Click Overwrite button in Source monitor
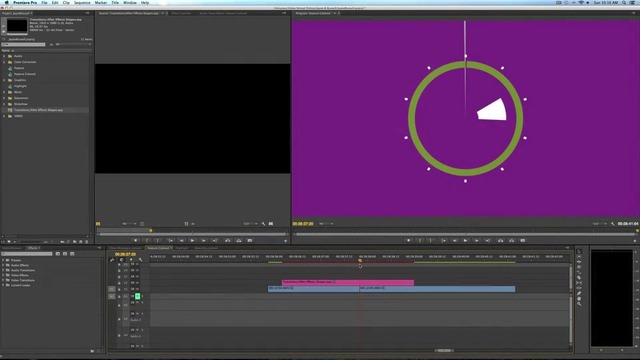The image size is (640, 360). (x=239, y=240)
